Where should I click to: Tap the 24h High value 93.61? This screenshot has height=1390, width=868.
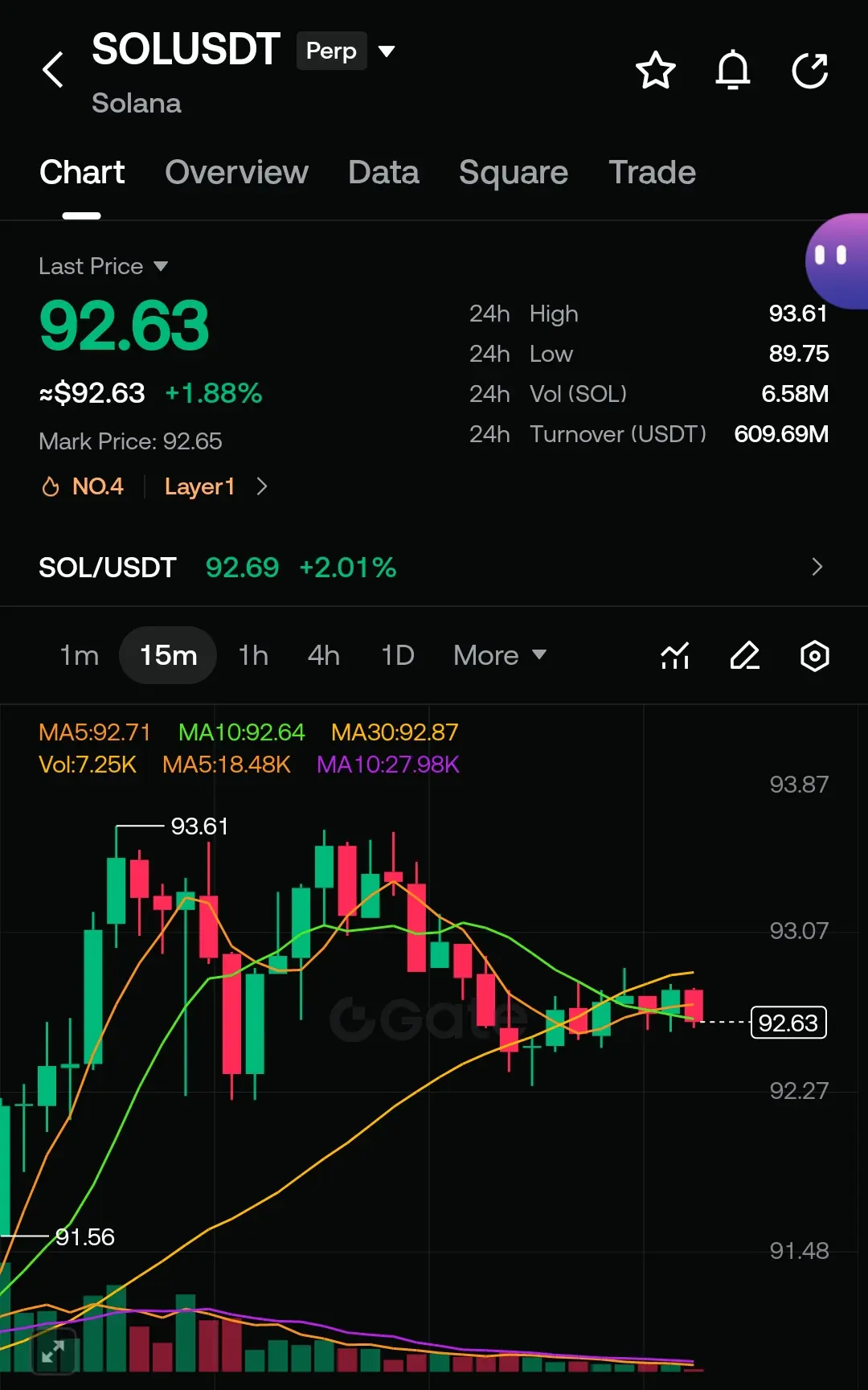(x=798, y=314)
